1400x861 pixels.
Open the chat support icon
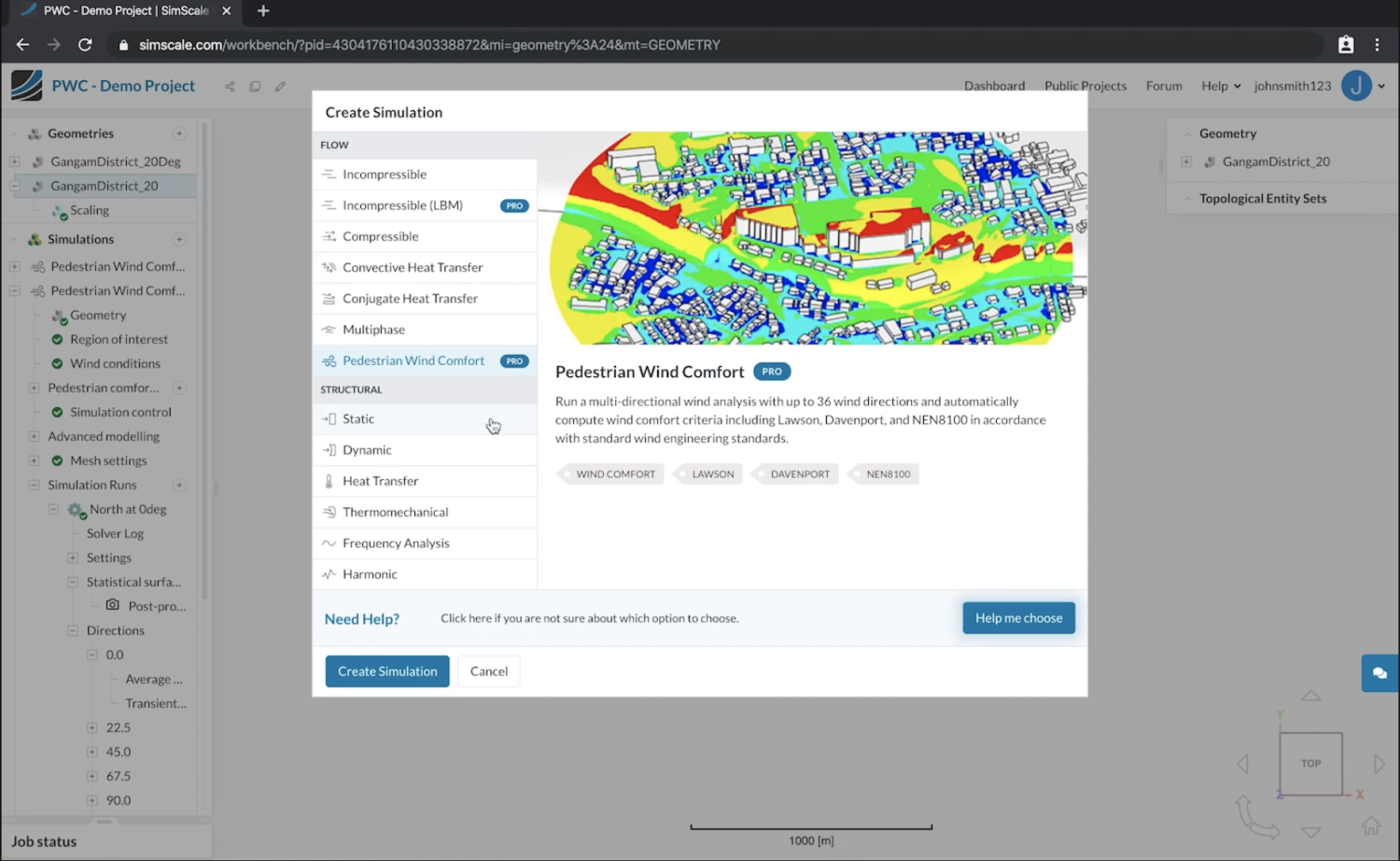[1379, 673]
